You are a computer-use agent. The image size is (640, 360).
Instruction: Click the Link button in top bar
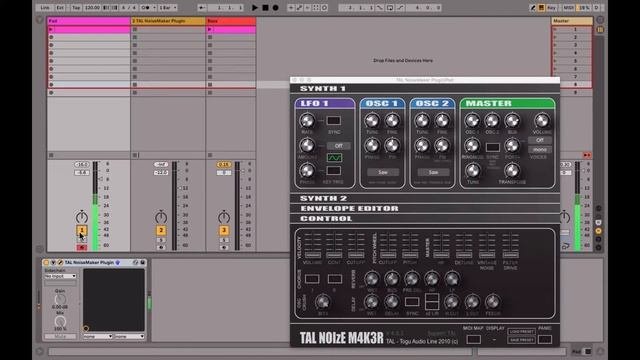44,7
